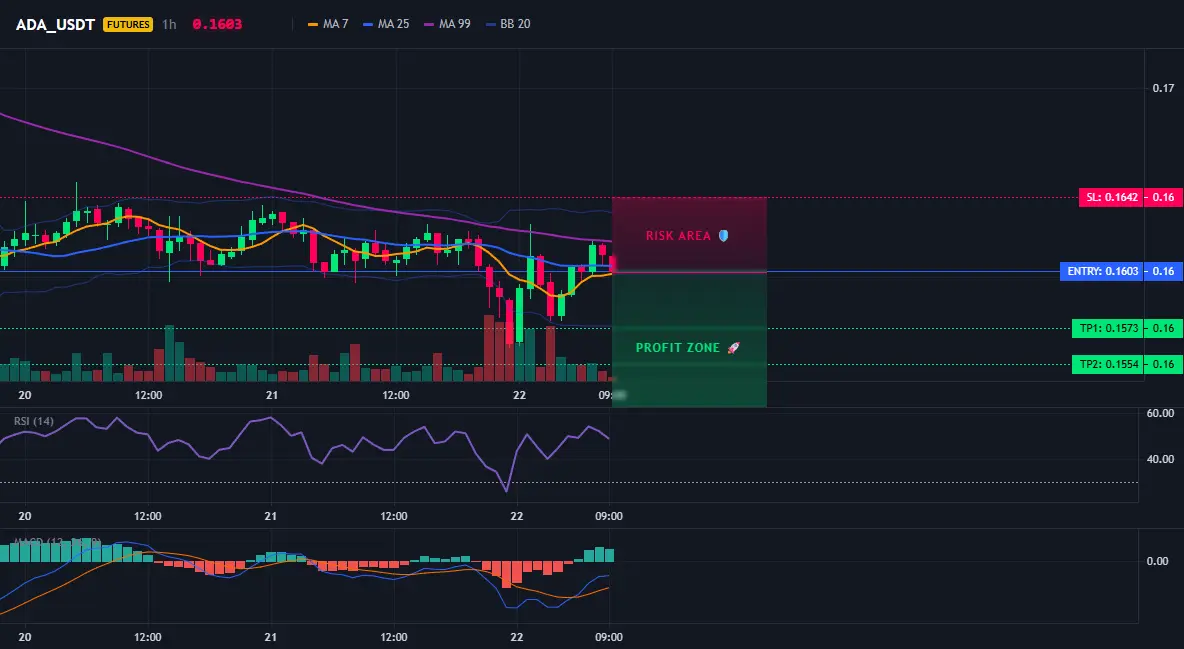Click the 0.16 tag beside the TP1 label

click(x=1164, y=328)
